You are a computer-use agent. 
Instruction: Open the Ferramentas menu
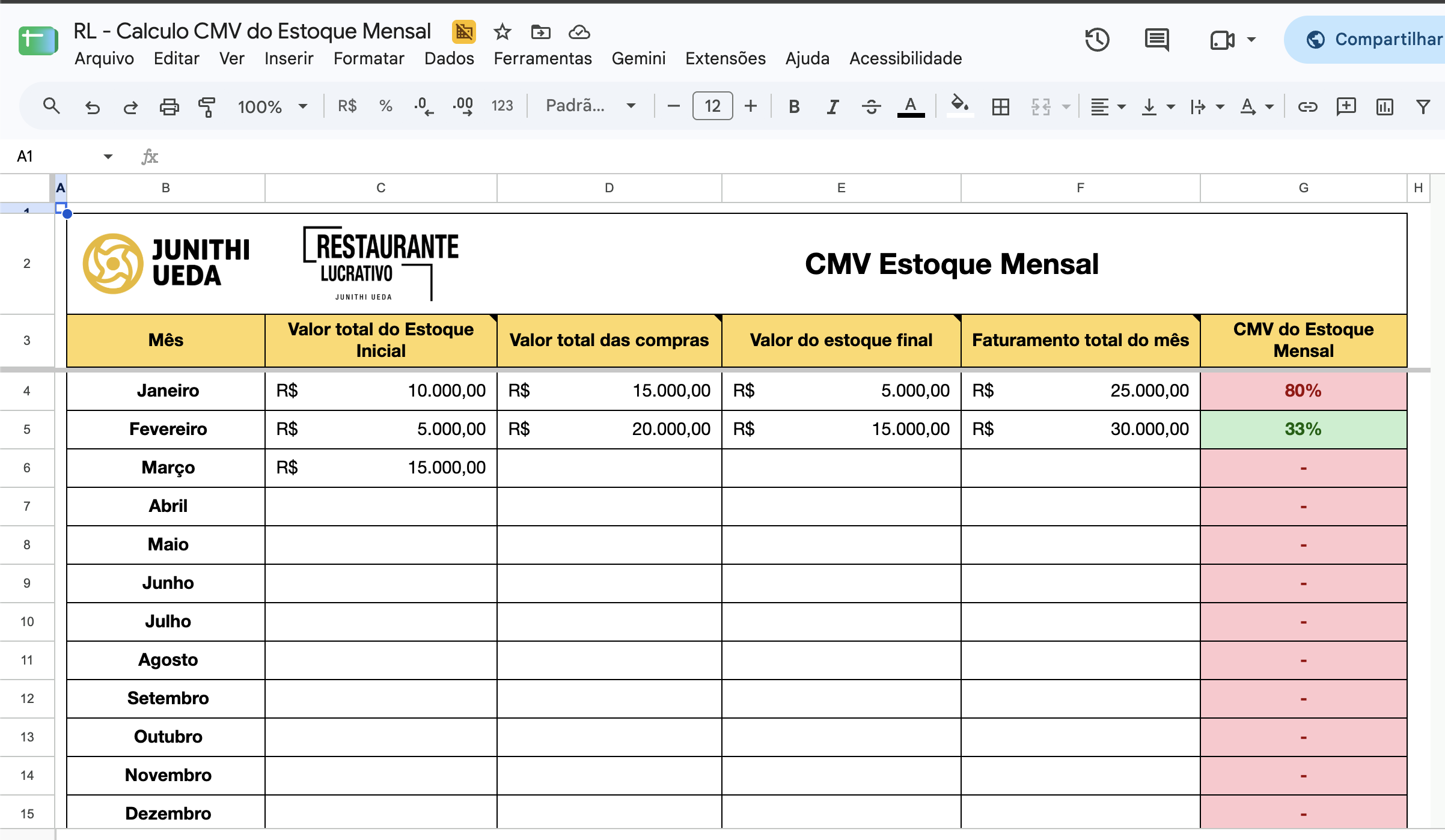(x=543, y=58)
